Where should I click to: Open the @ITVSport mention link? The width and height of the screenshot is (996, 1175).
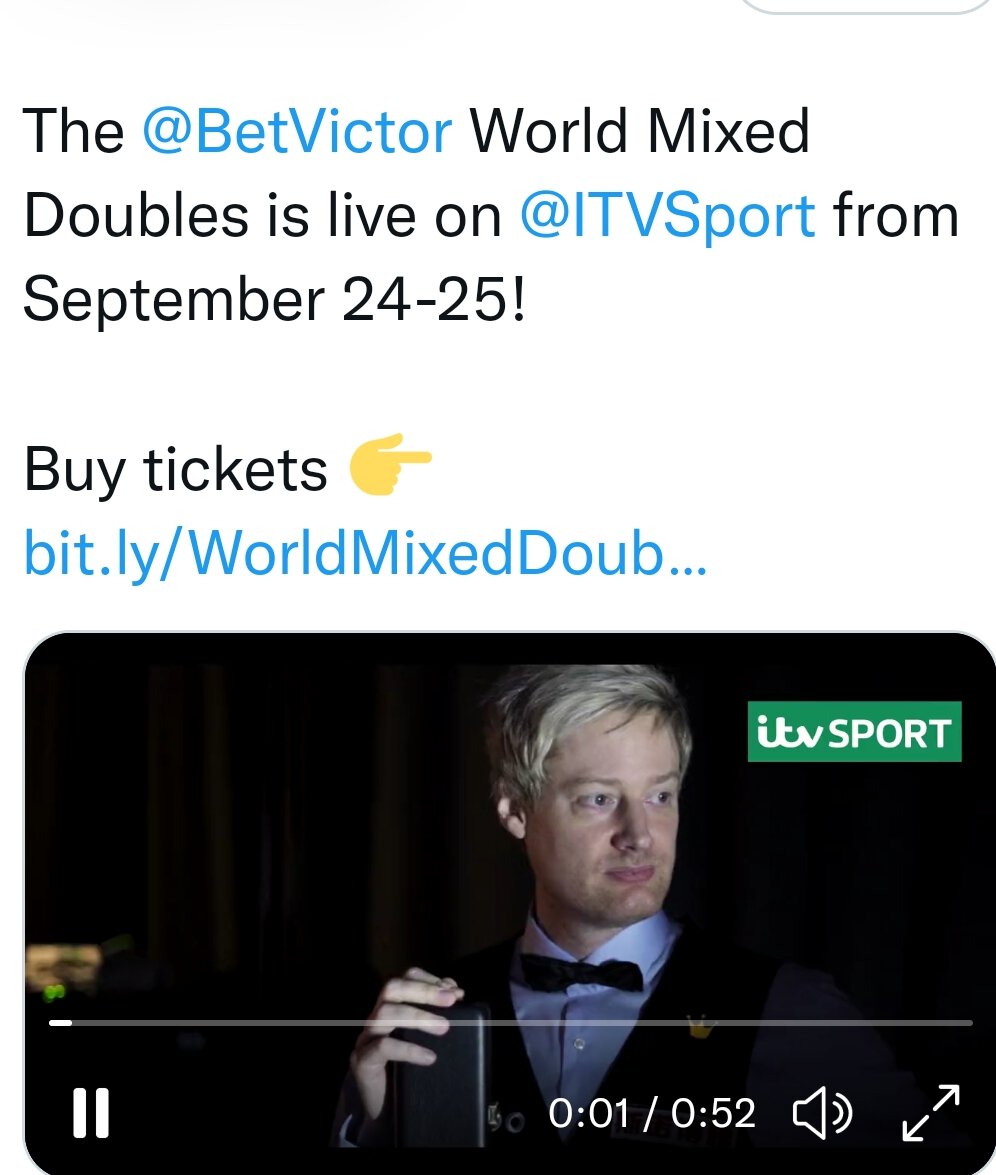click(x=668, y=216)
